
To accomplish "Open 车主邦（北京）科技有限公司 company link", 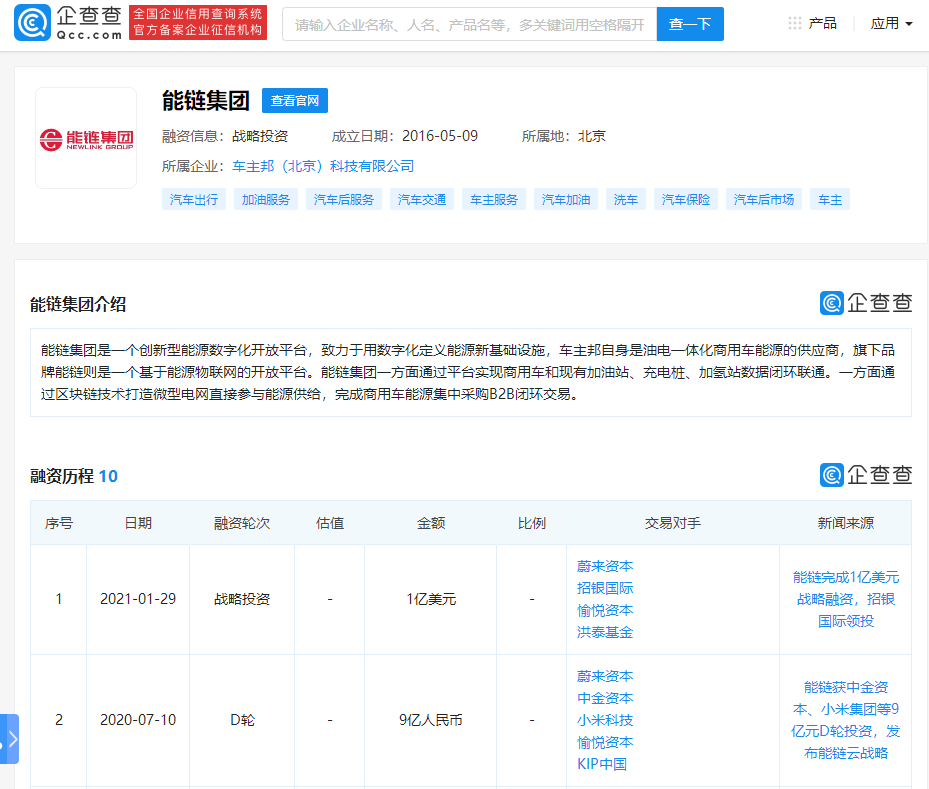I will tap(323, 166).
